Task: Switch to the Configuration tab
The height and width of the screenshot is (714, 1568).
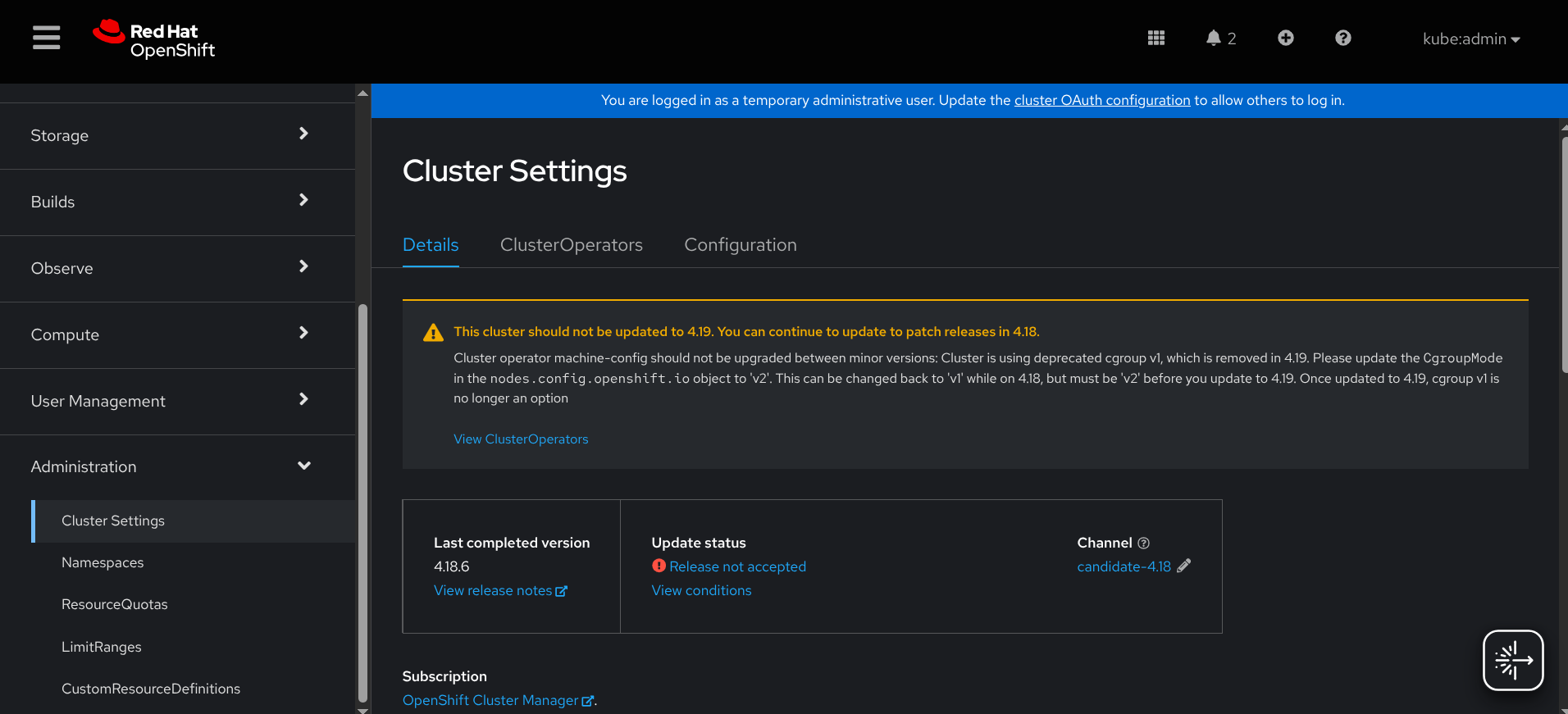Action: (x=741, y=245)
